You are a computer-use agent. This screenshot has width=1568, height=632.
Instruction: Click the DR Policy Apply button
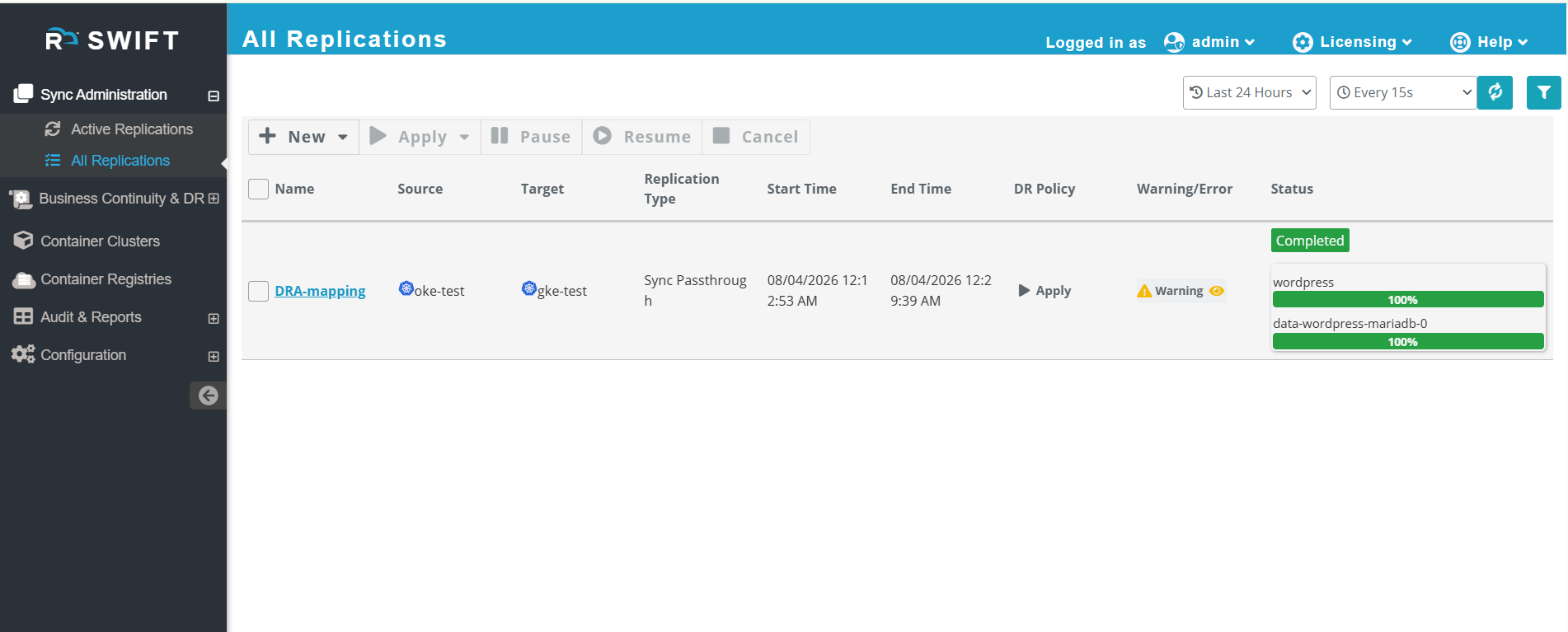point(1045,291)
